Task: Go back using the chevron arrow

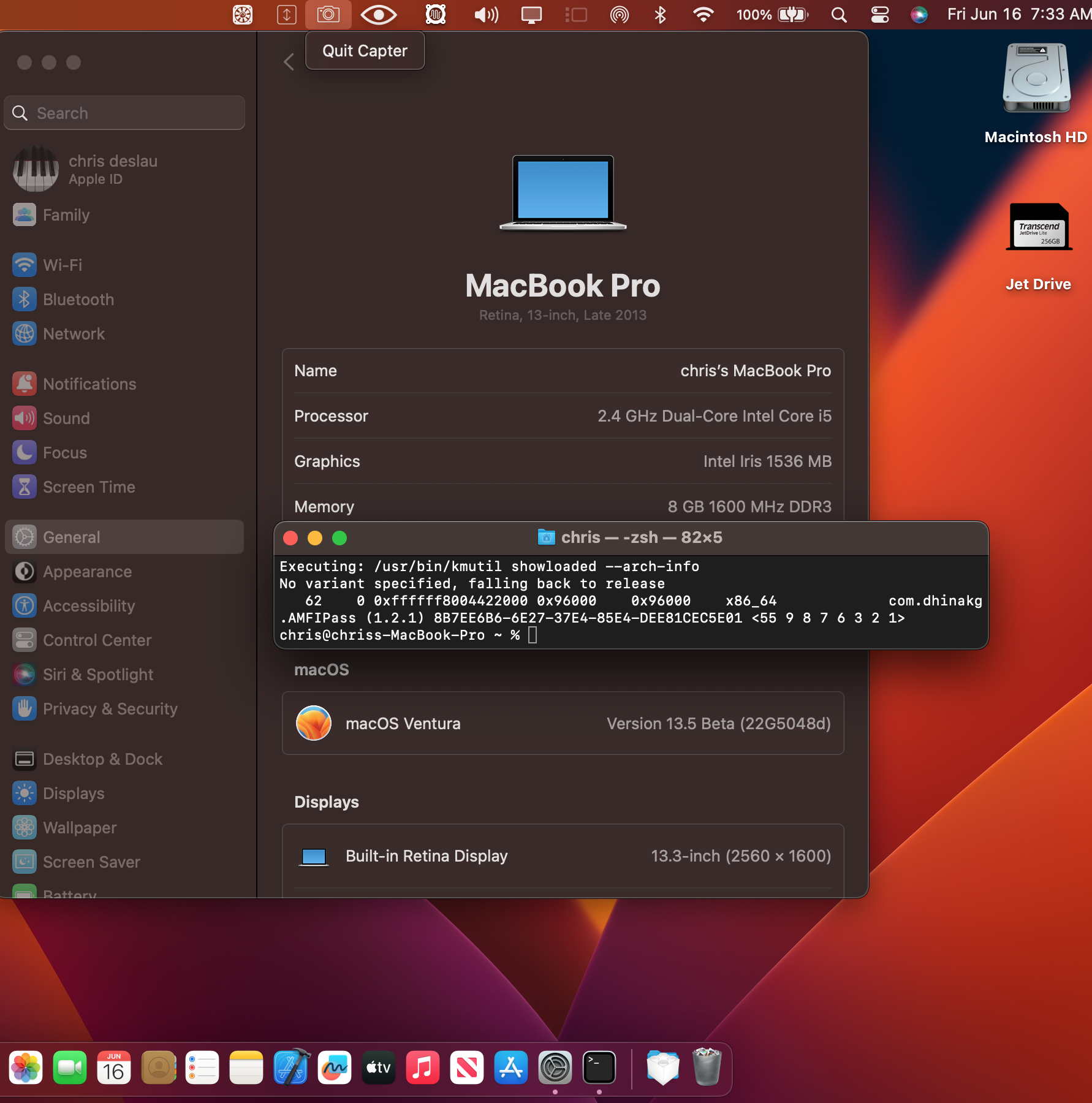Action: coord(289,62)
